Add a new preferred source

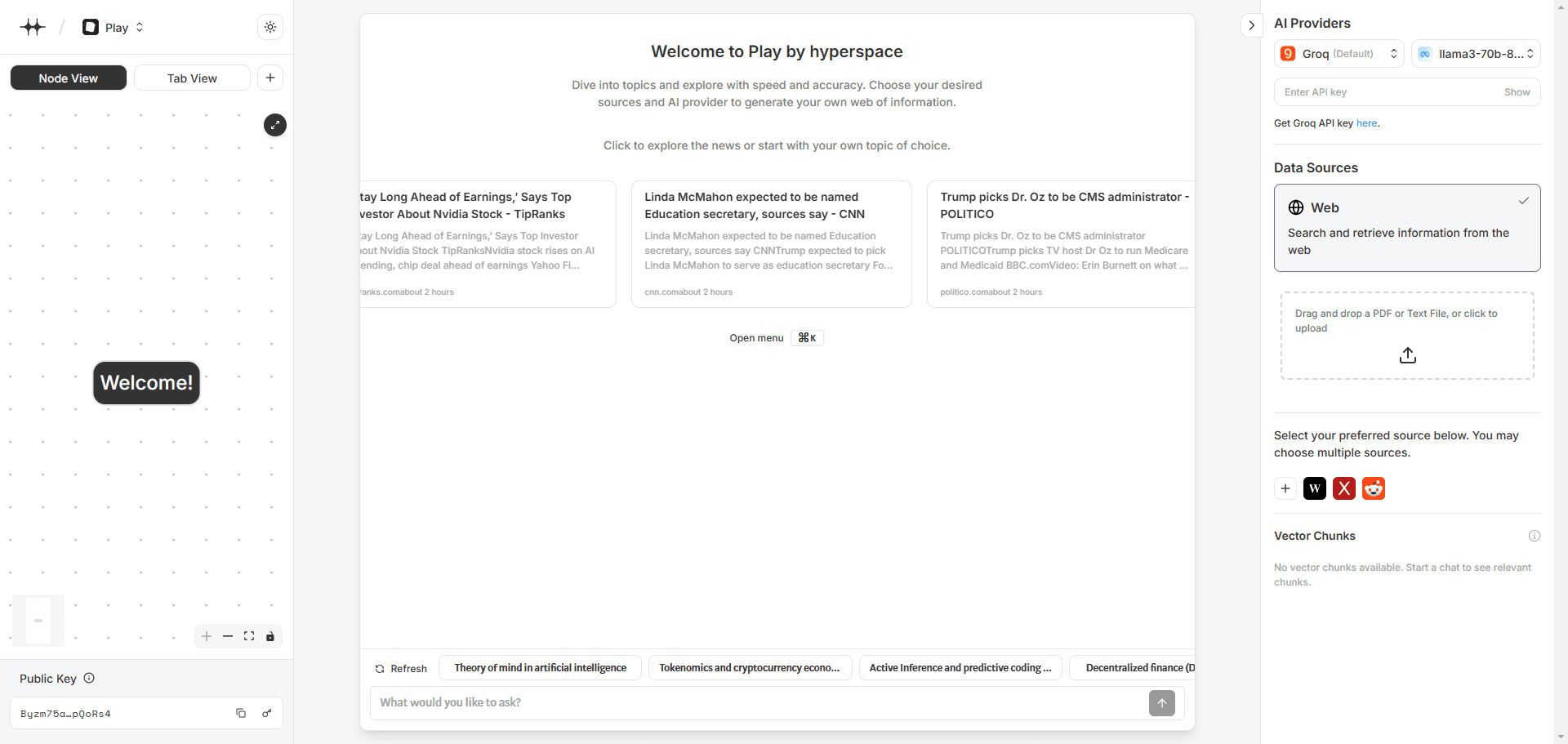(1285, 488)
